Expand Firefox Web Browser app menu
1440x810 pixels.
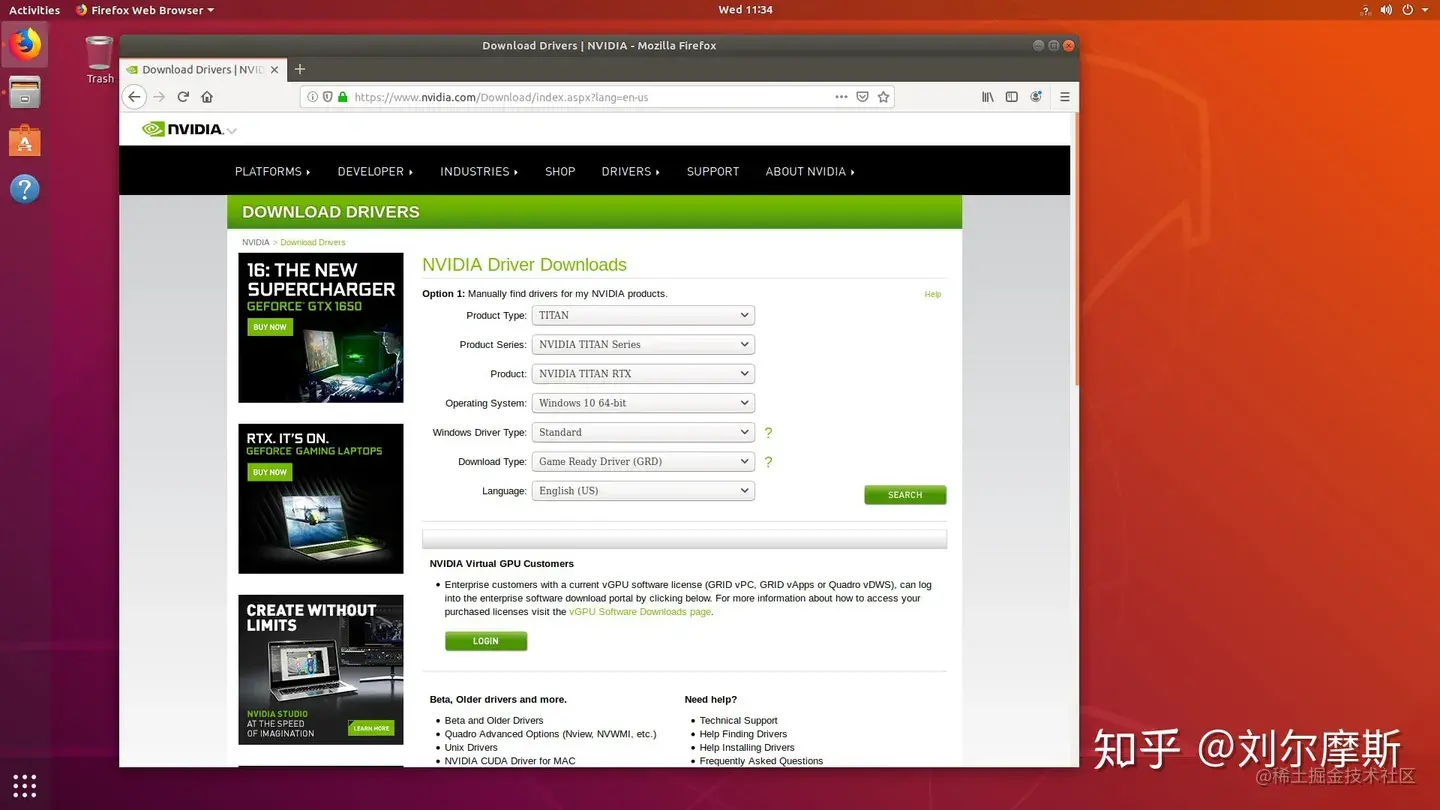[x=145, y=10]
